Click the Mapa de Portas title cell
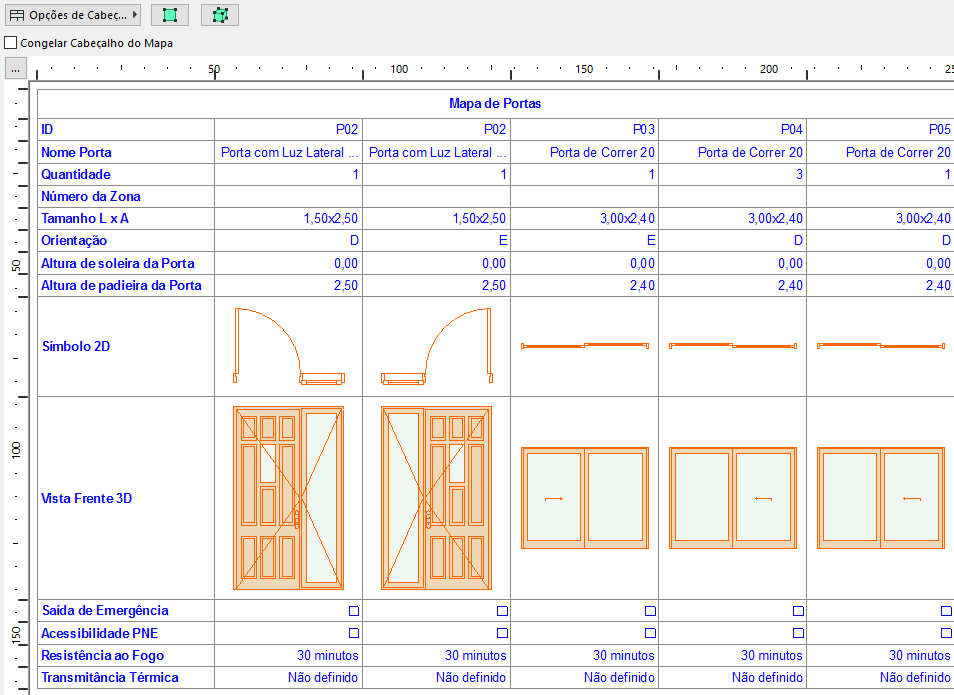Viewport: 954px width, 695px height. click(495, 105)
